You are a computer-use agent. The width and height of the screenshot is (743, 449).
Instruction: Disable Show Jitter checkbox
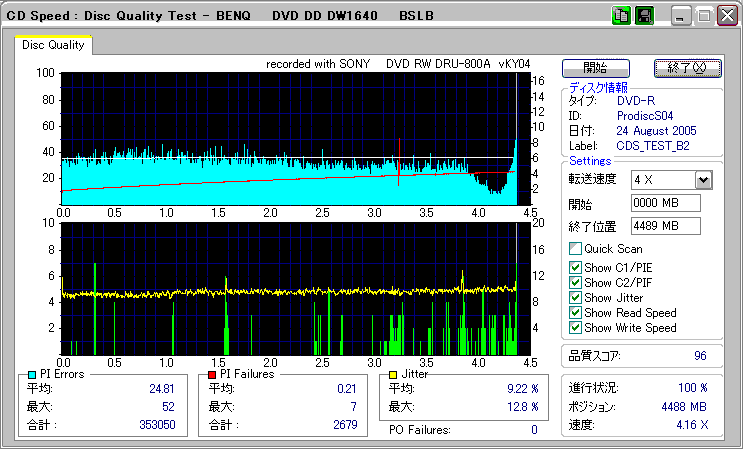(x=574, y=298)
